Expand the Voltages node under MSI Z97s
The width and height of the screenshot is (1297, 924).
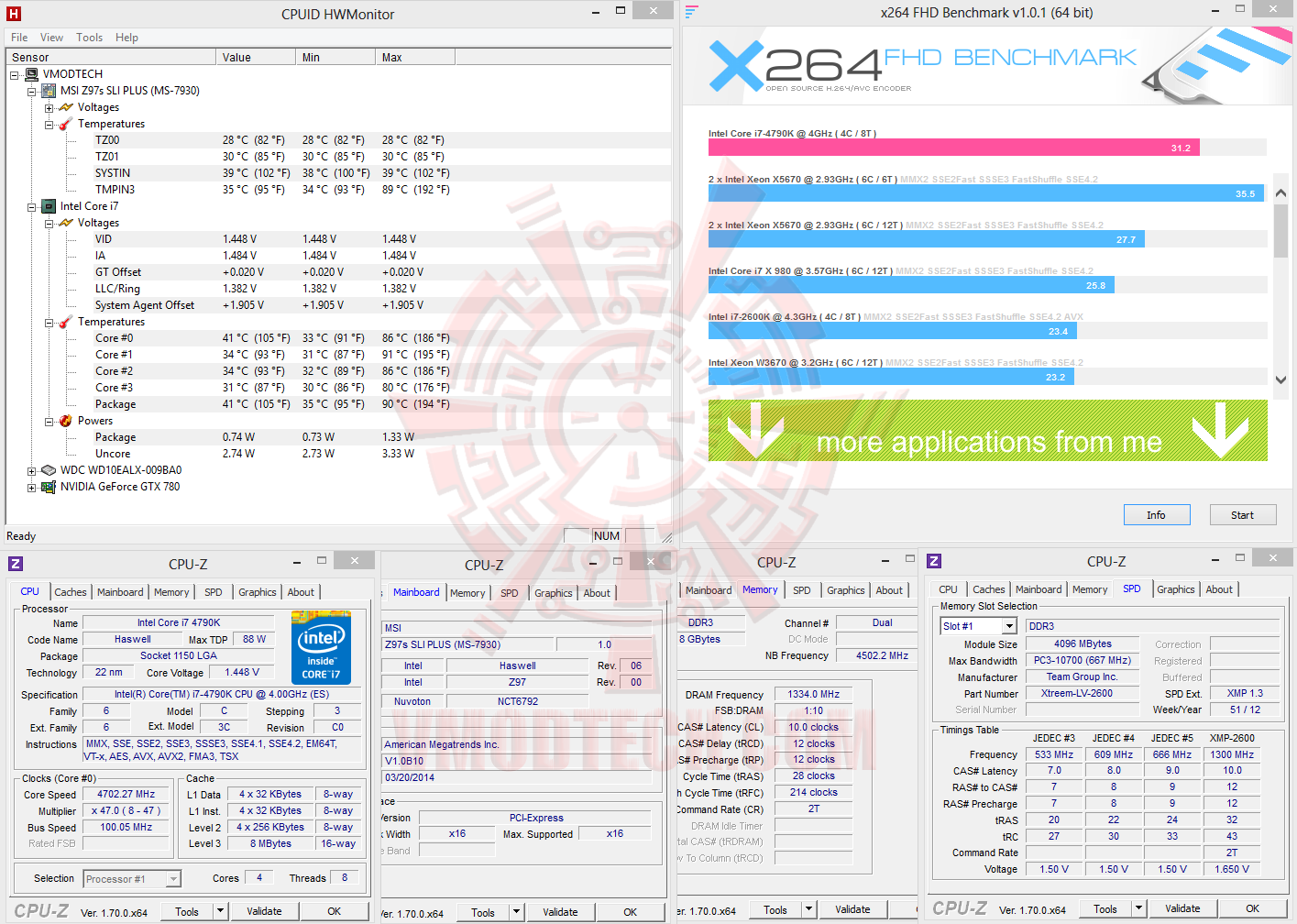tap(49, 107)
